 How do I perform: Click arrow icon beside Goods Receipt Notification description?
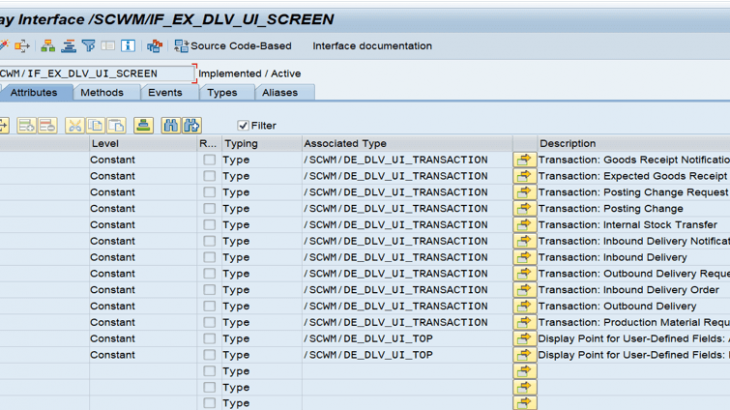(x=525, y=160)
